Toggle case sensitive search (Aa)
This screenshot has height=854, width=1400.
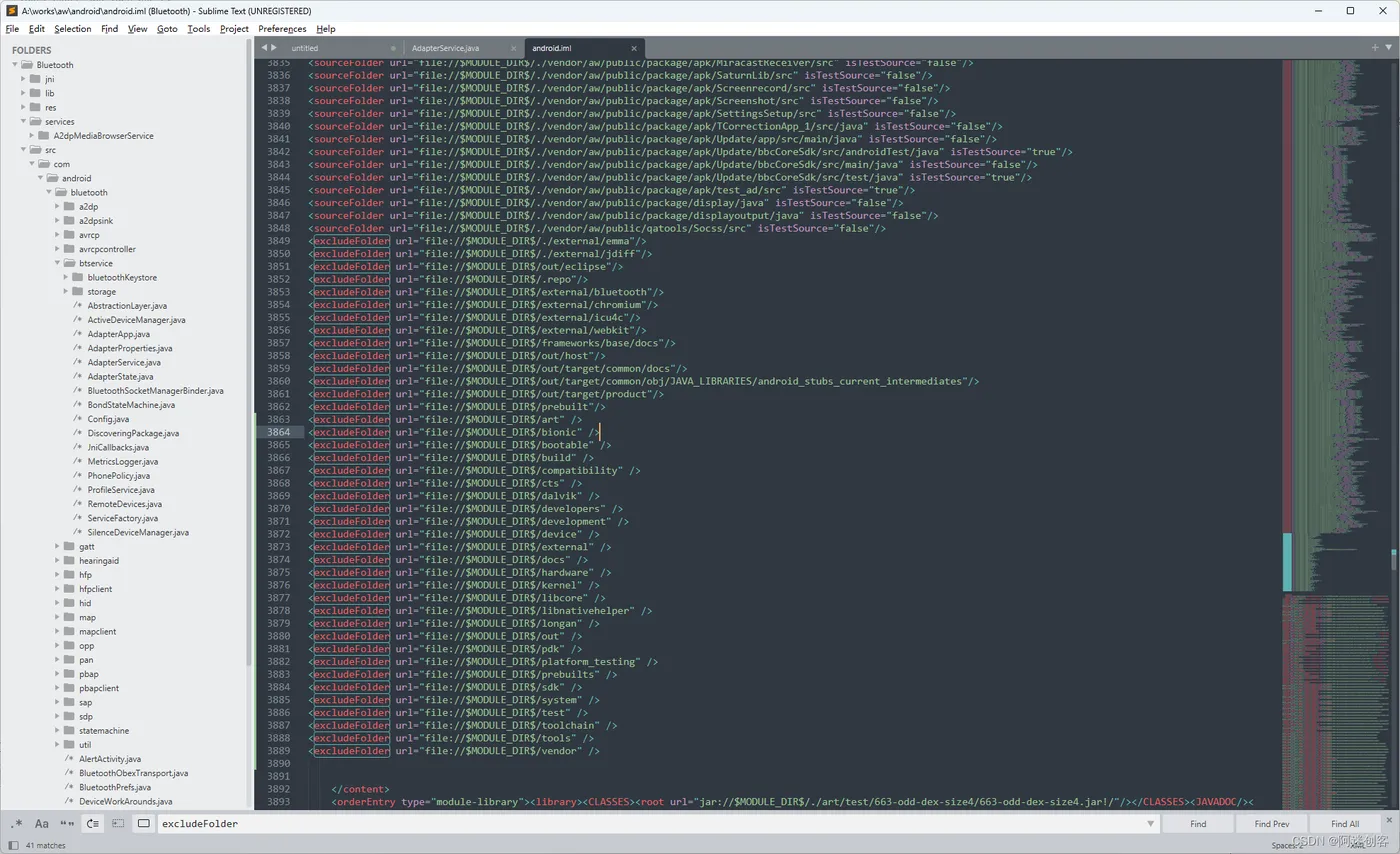pos(42,824)
